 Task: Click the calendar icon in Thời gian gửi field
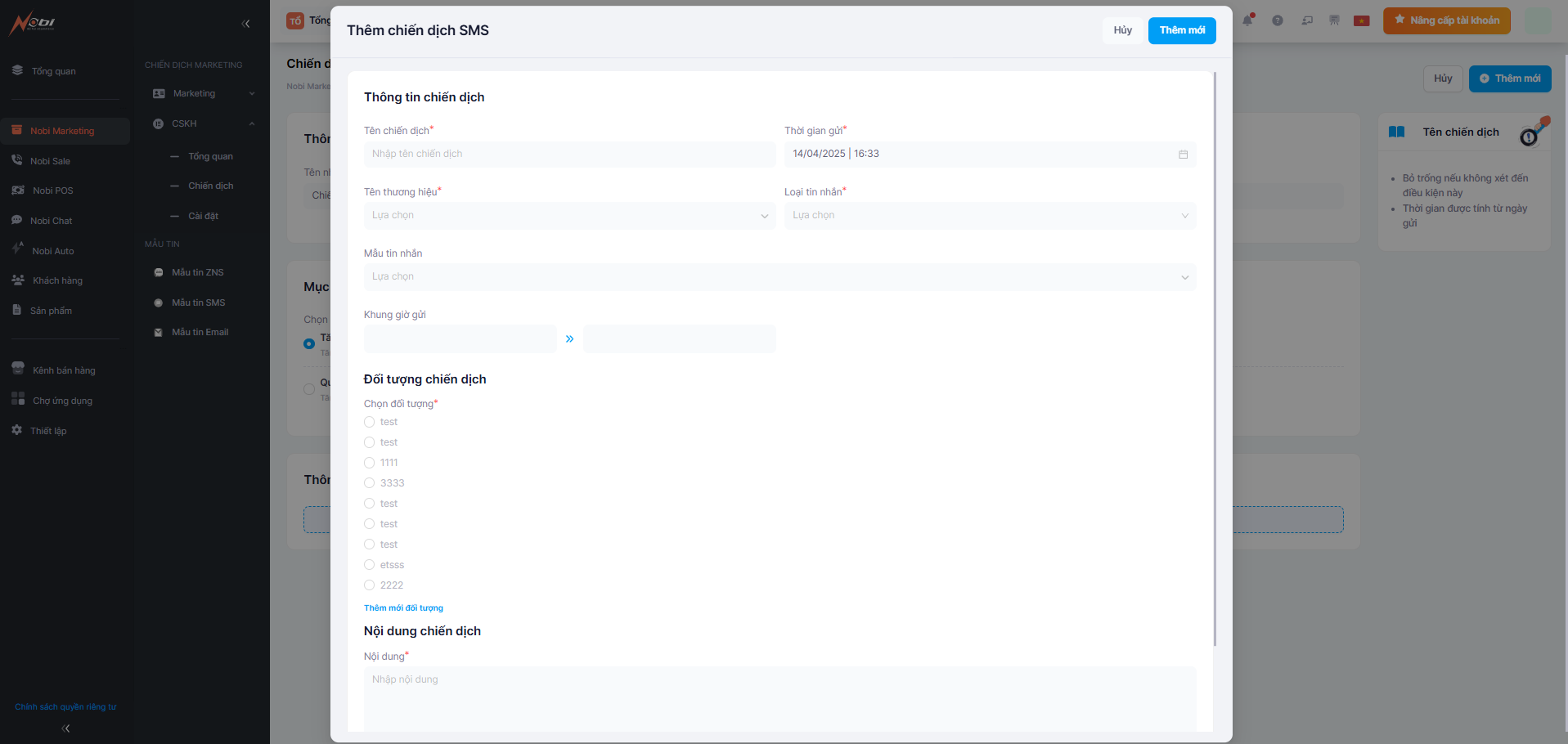point(1183,155)
